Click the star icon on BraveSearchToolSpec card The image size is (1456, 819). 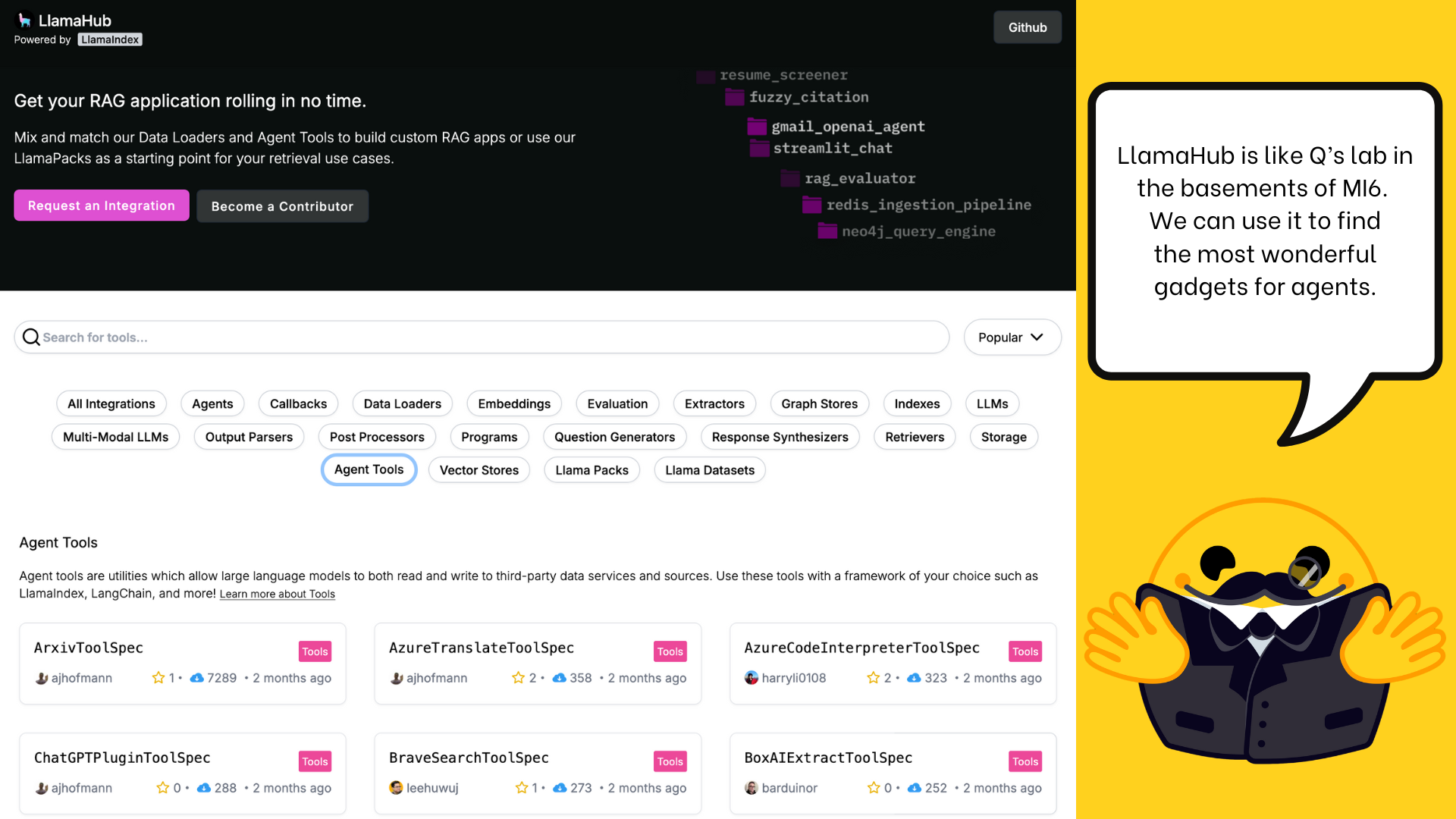pyautogui.click(x=522, y=788)
